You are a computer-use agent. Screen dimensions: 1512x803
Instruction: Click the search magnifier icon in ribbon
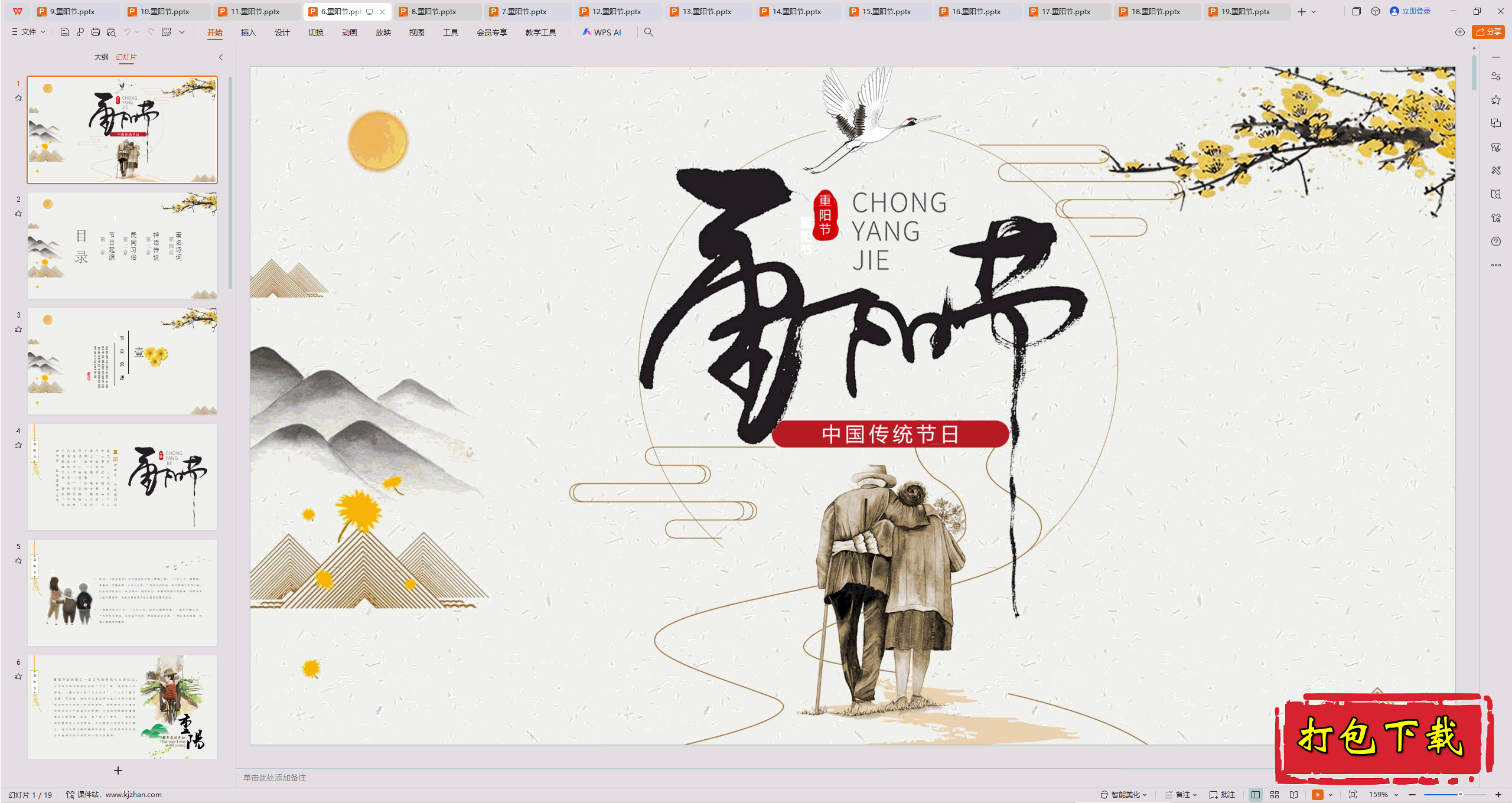pos(649,32)
